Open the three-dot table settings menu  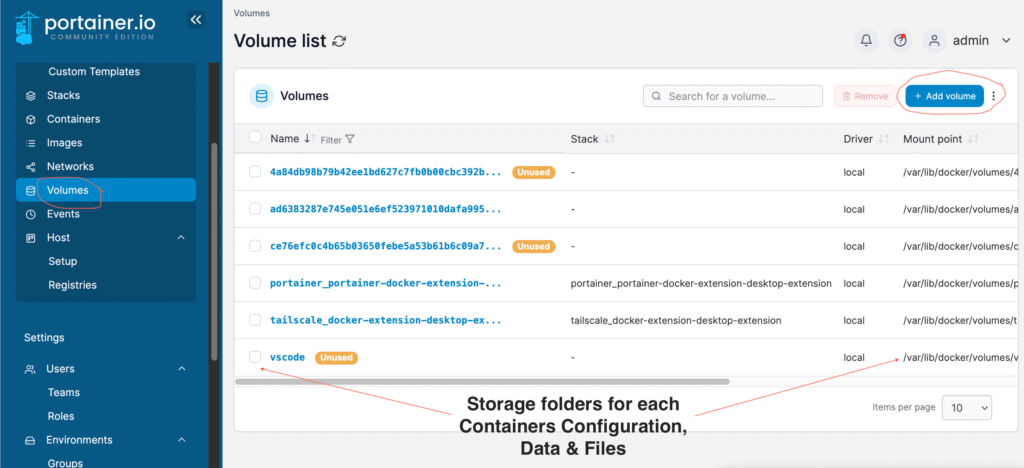pyautogui.click(x=993, y=96)
